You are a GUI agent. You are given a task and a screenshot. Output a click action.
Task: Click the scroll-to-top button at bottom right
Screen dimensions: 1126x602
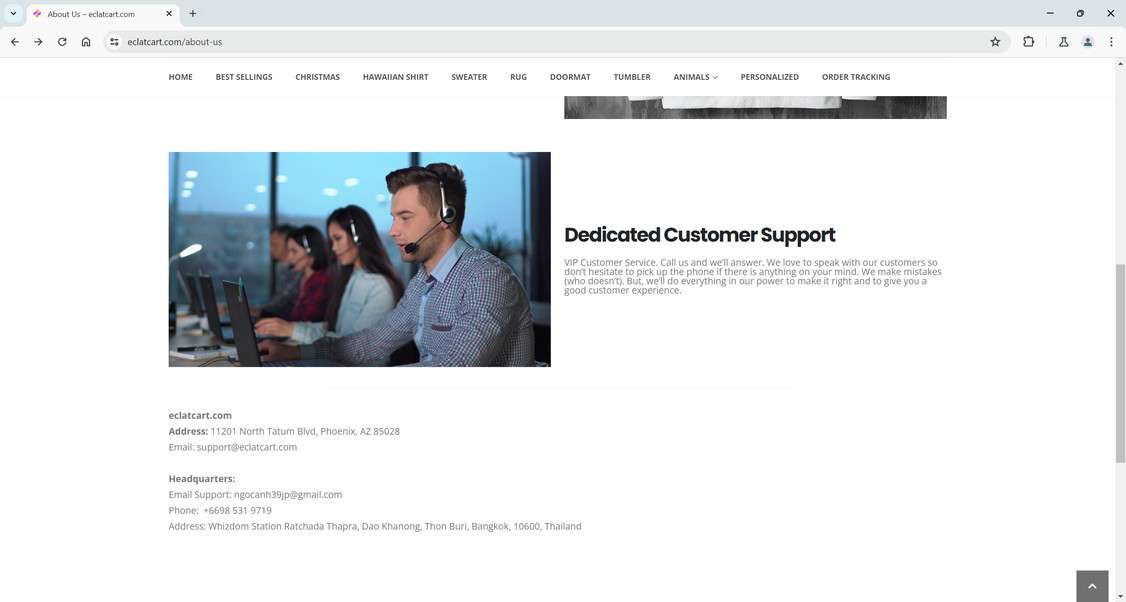tap(1092, 585)
